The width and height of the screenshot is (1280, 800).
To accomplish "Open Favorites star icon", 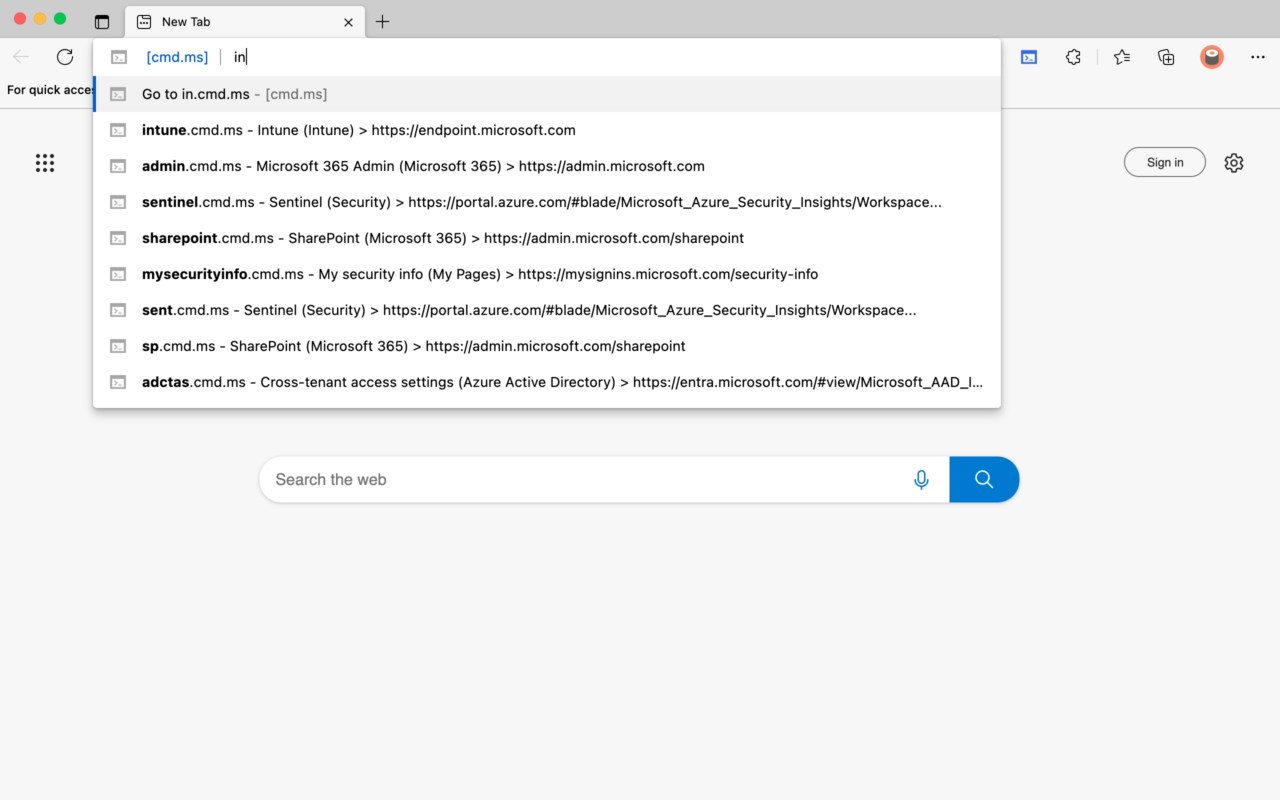I will [x=1122, y=57].
